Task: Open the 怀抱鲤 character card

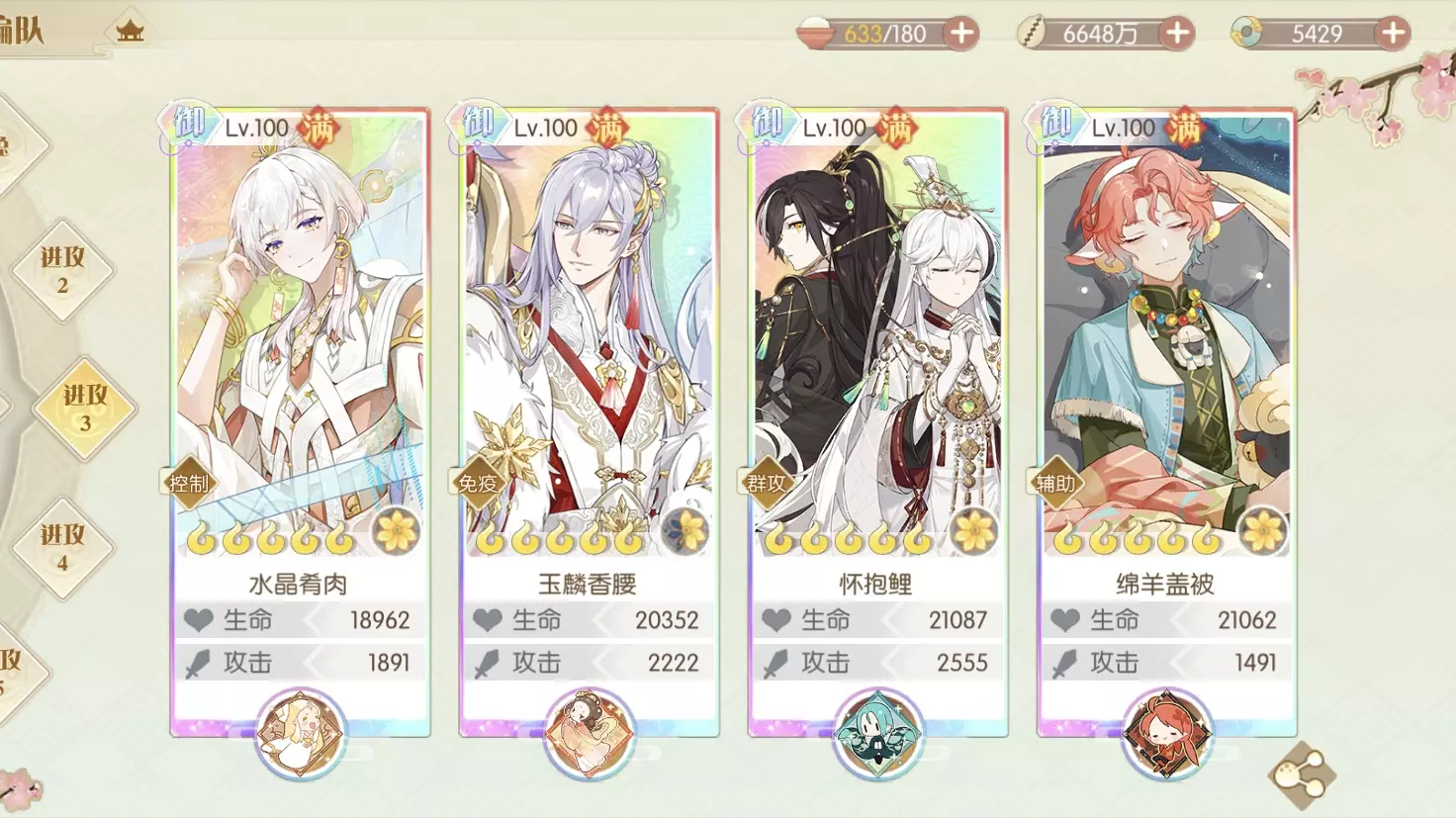Action: tap(877, 422)
